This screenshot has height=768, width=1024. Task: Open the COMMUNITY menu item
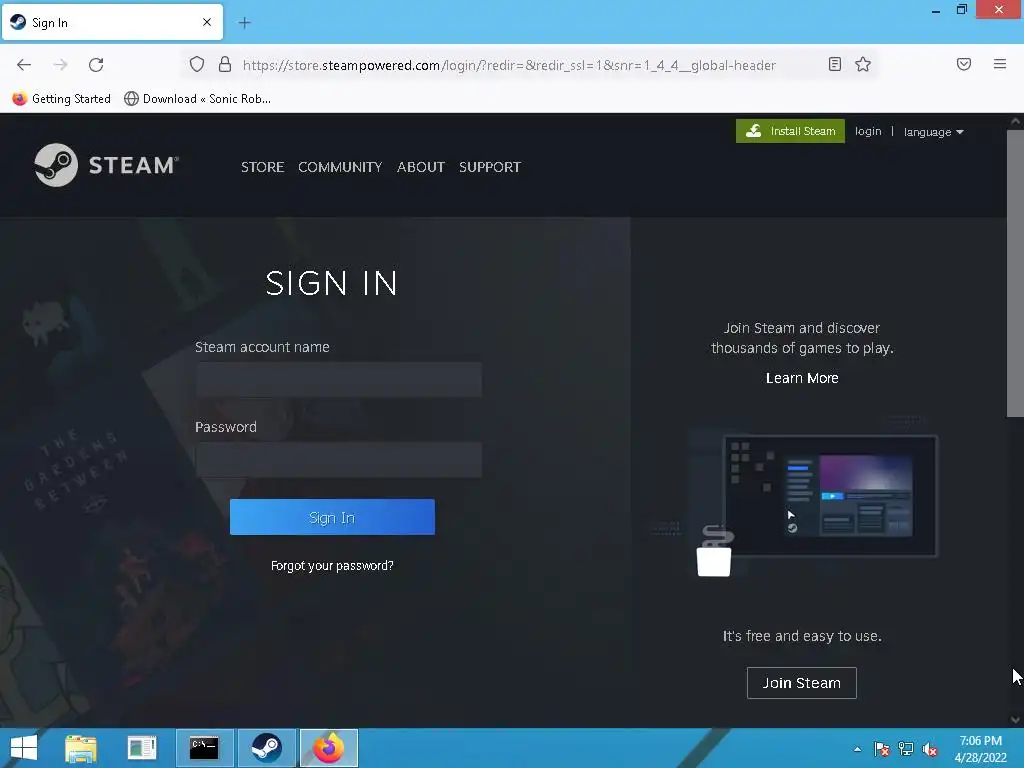340,167
